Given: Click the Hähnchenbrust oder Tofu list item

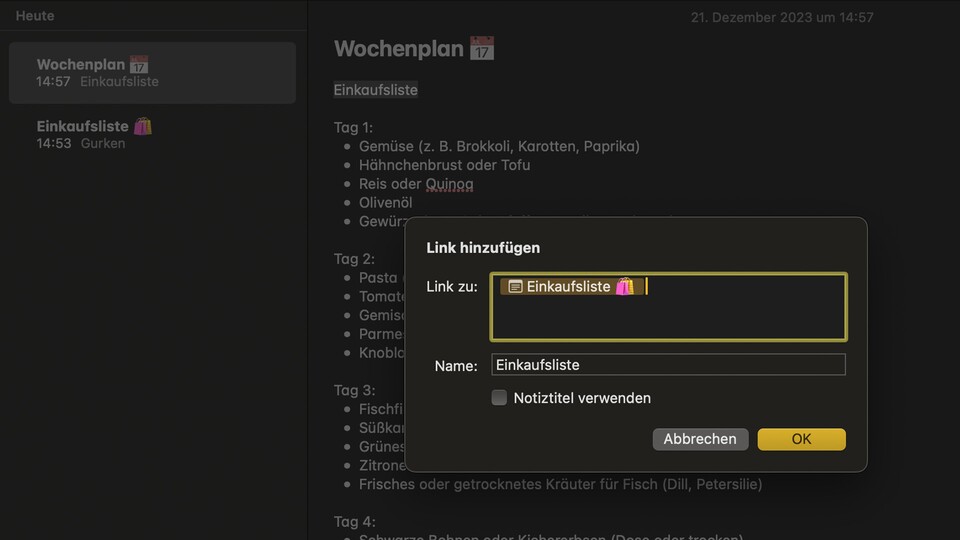Looking at the screenshot, I should [444, 165].
